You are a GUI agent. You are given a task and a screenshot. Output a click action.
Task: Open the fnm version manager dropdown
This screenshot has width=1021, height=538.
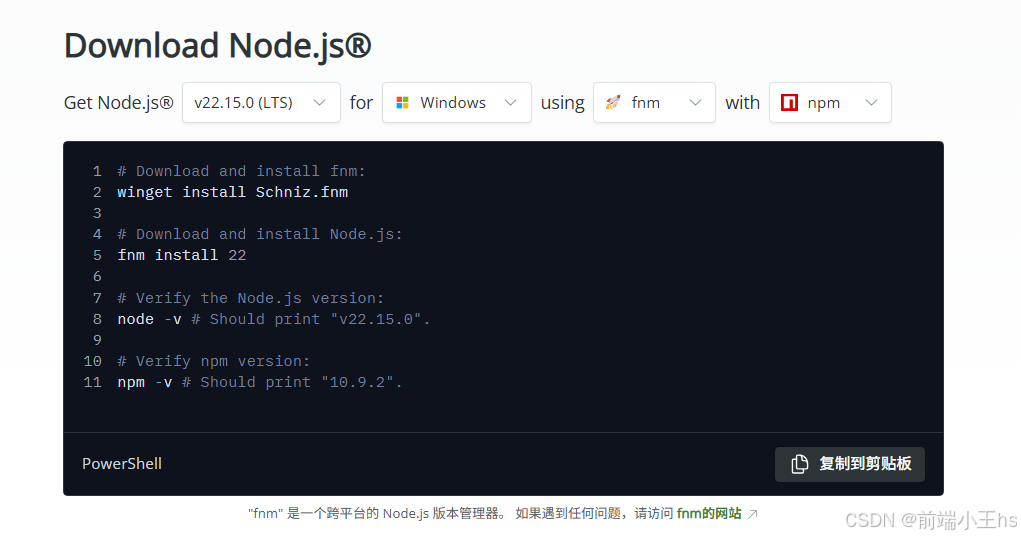point(654,102)
